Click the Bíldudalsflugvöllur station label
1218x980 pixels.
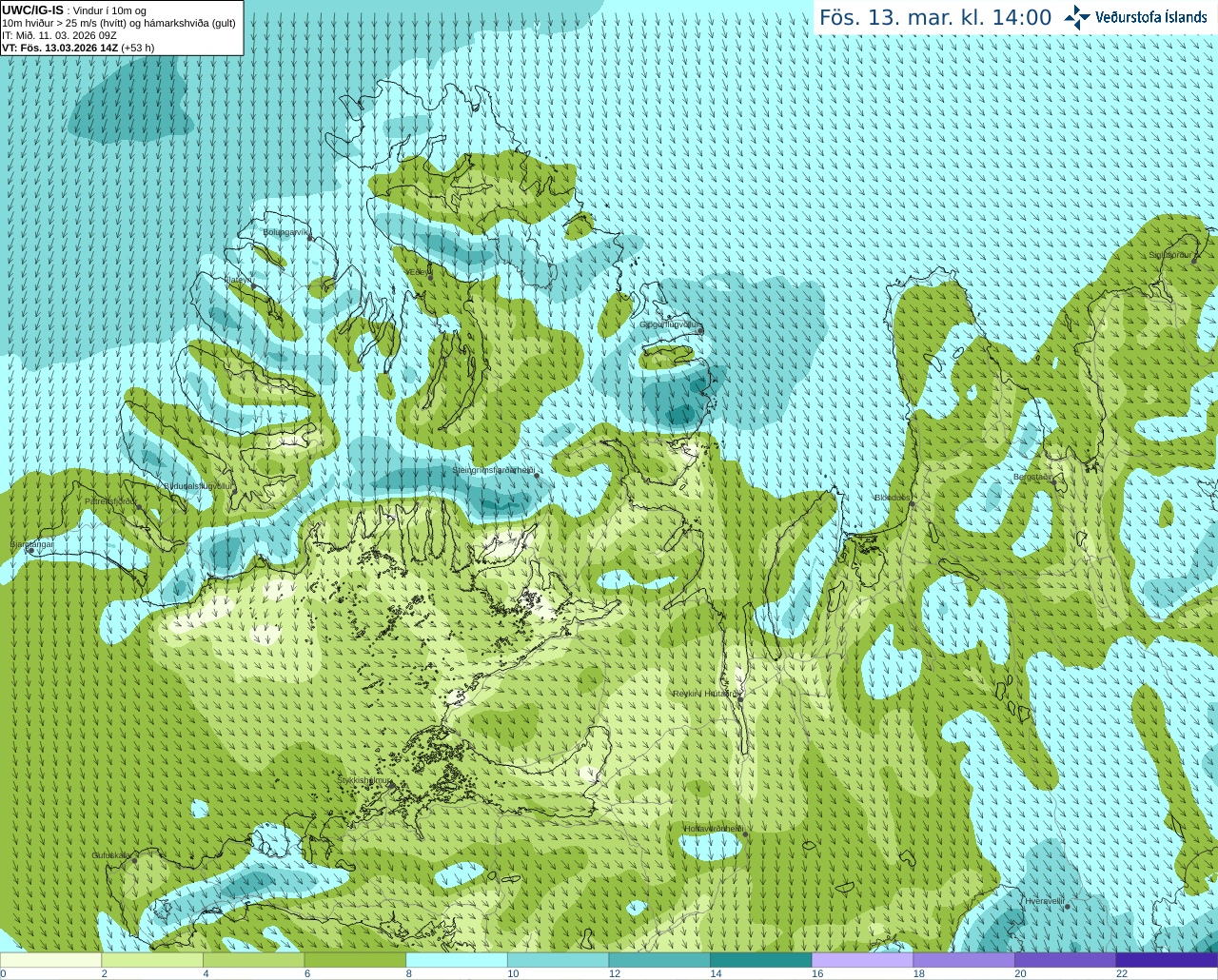(198, 485)
